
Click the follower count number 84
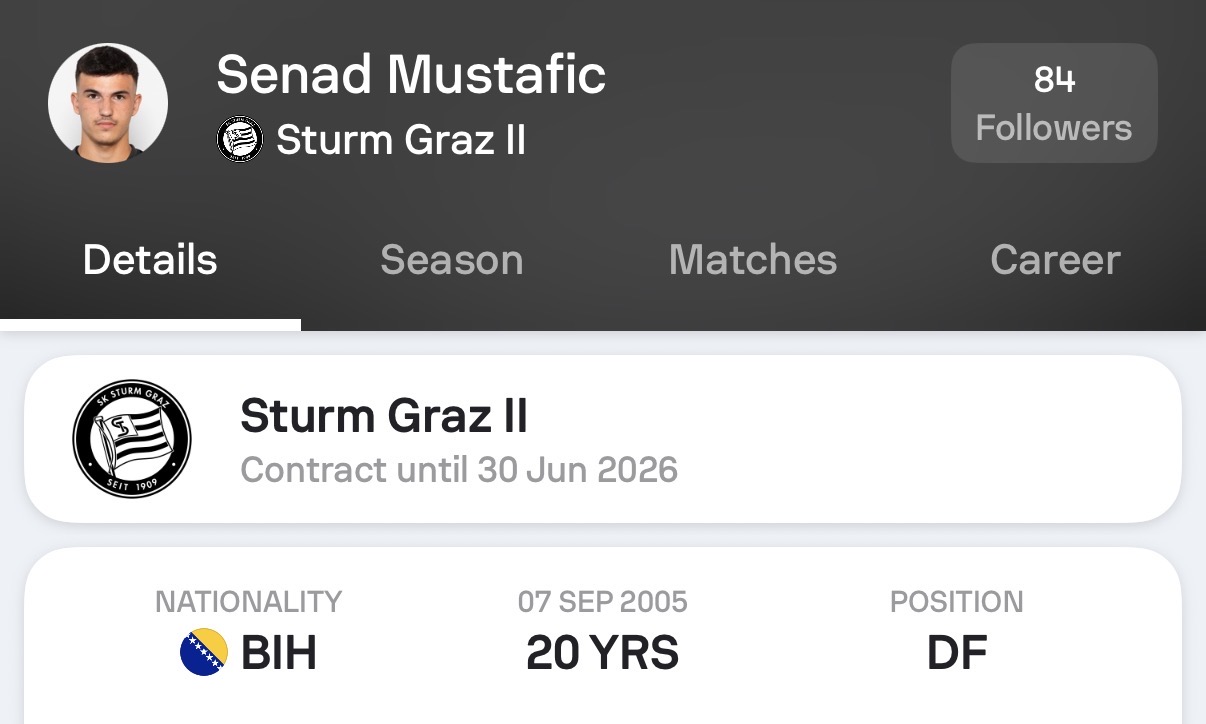click(x=1054, y=79)
